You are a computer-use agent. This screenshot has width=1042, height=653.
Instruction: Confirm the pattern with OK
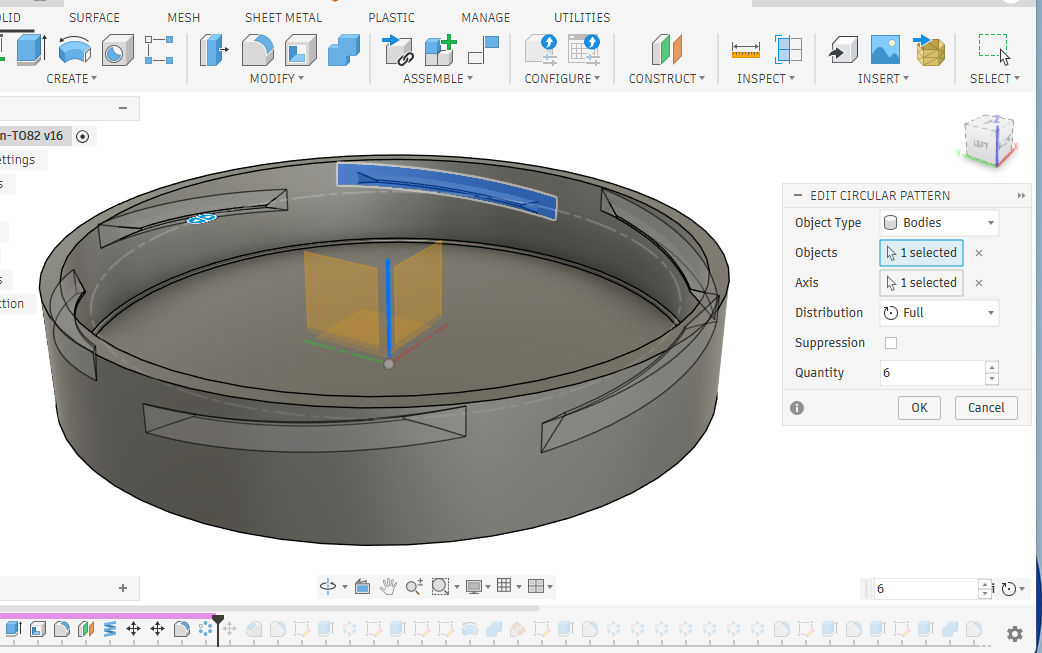pyautogui.click(x=919, y=407)
